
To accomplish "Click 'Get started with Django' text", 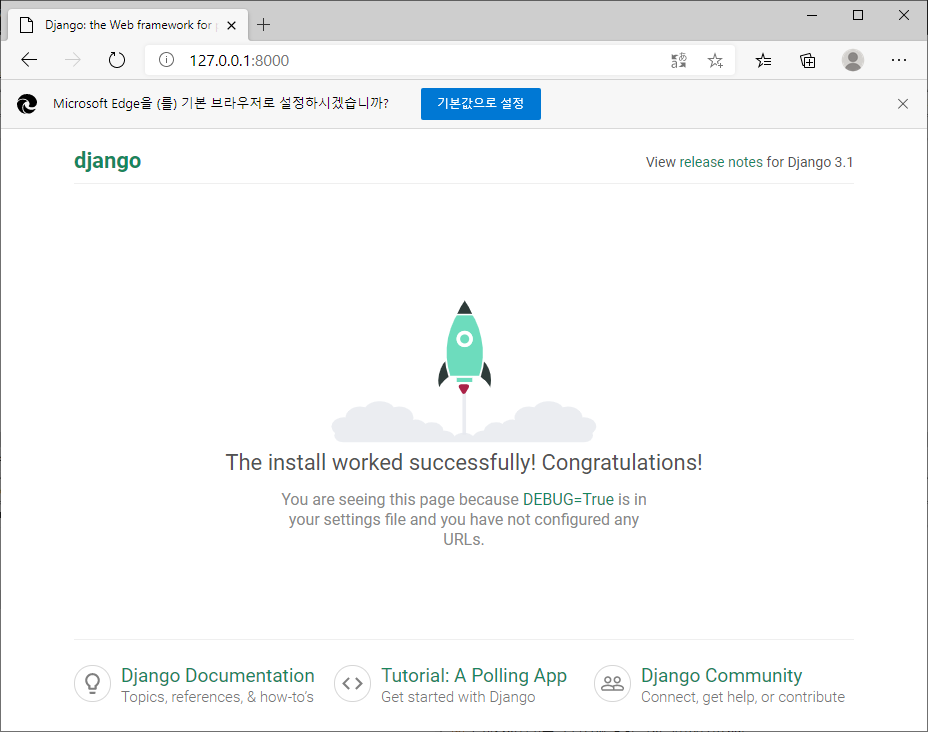I will click(458, 697).
